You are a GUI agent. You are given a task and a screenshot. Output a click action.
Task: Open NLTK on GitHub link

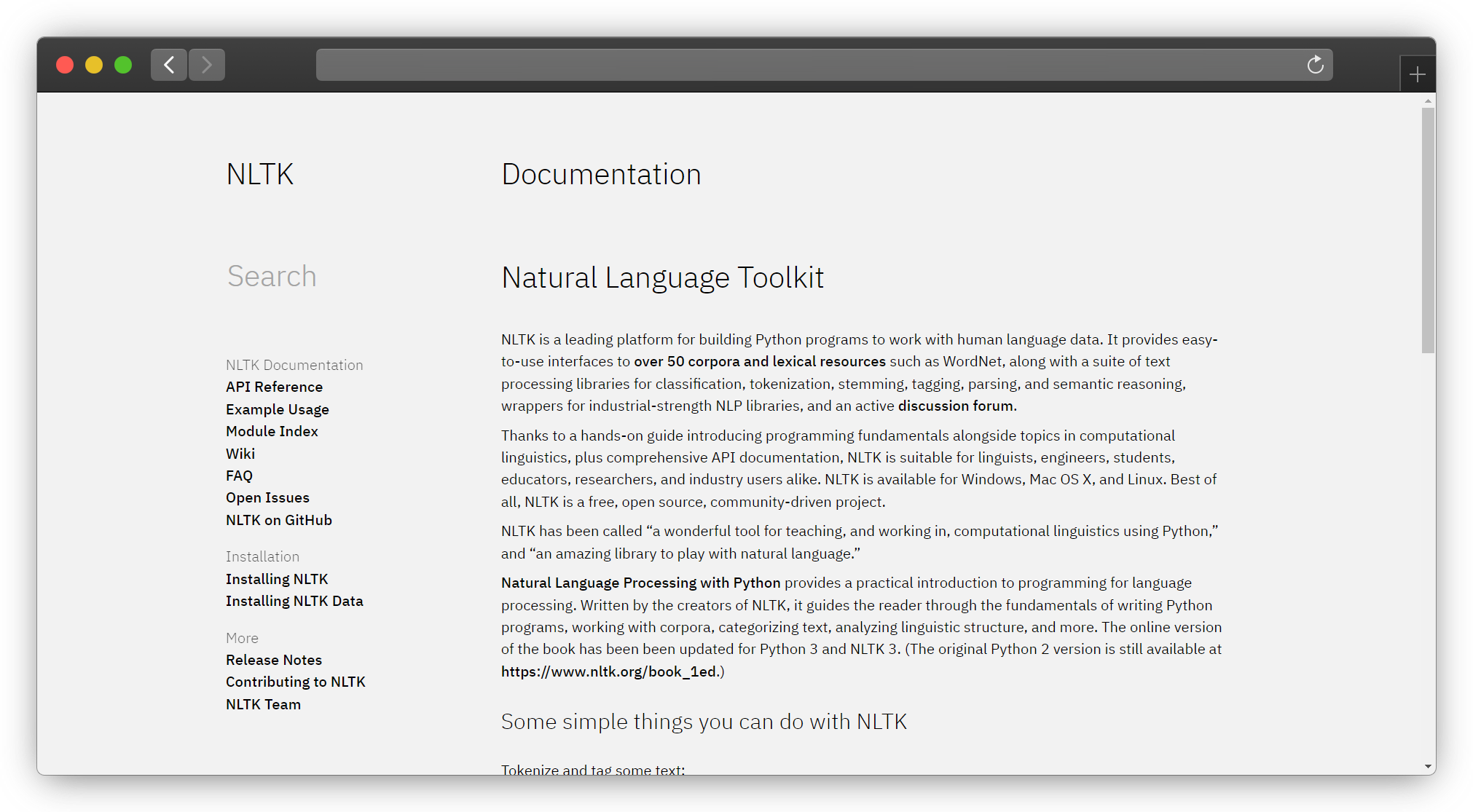coord(279,520)
